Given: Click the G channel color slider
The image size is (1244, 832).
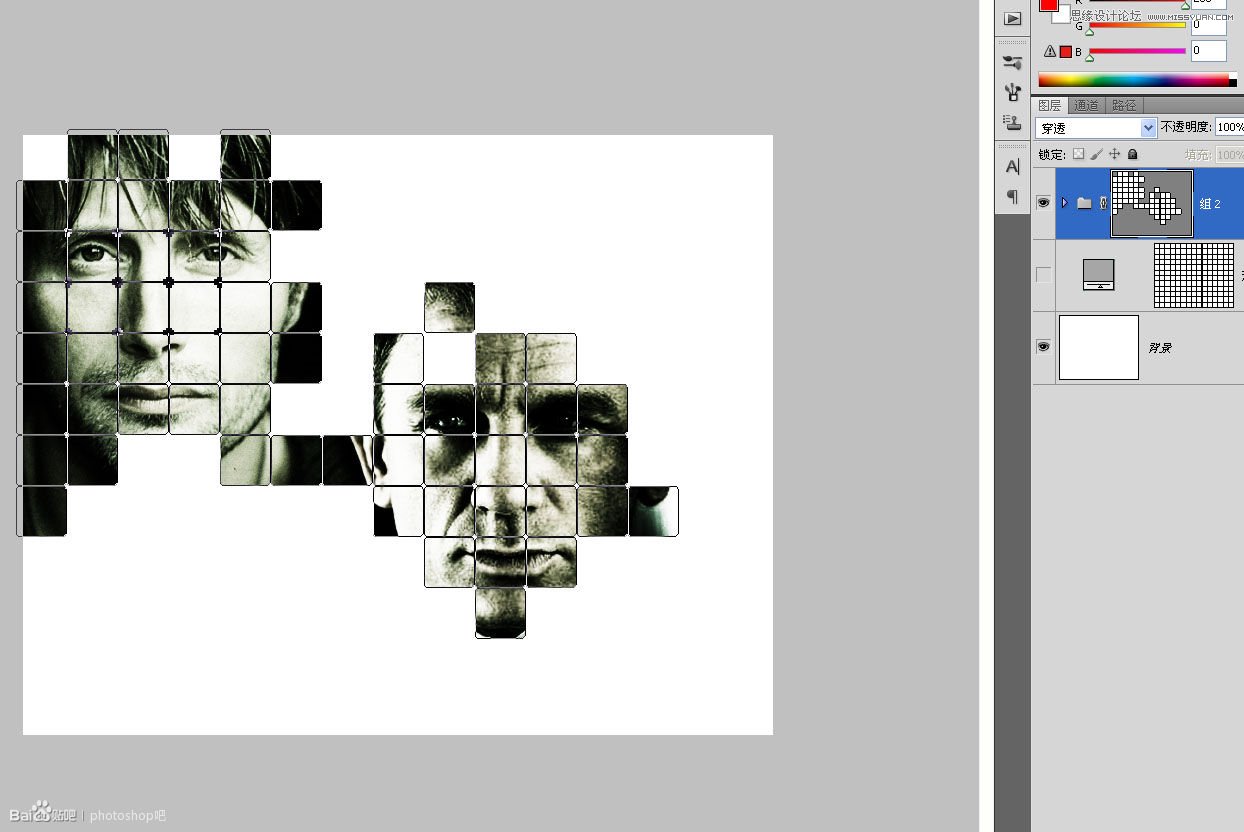Looking at the screenshot, I should [1137, 26].
